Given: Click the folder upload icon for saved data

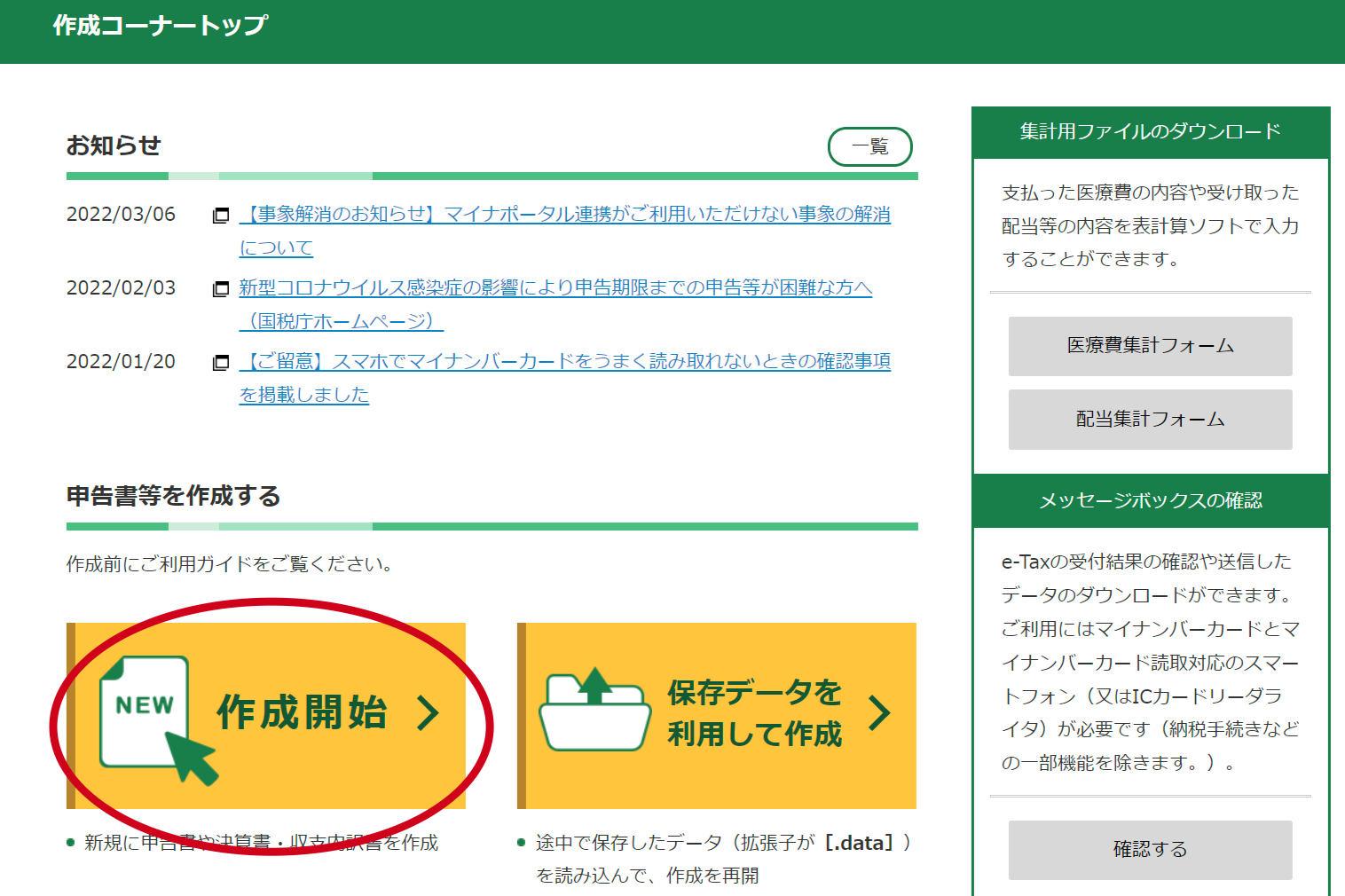Looking at the screenshot, I should pyautogui.click(x=594, y=710).
